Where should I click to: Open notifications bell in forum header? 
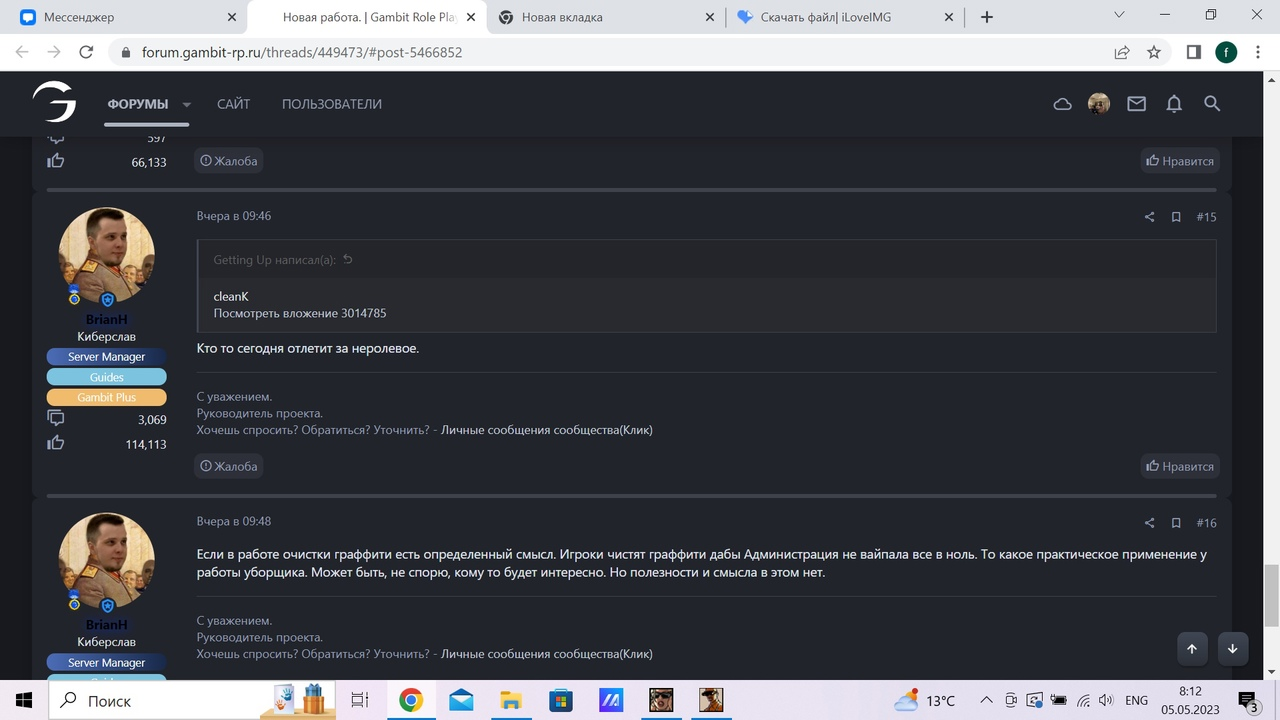[1174, 104]
